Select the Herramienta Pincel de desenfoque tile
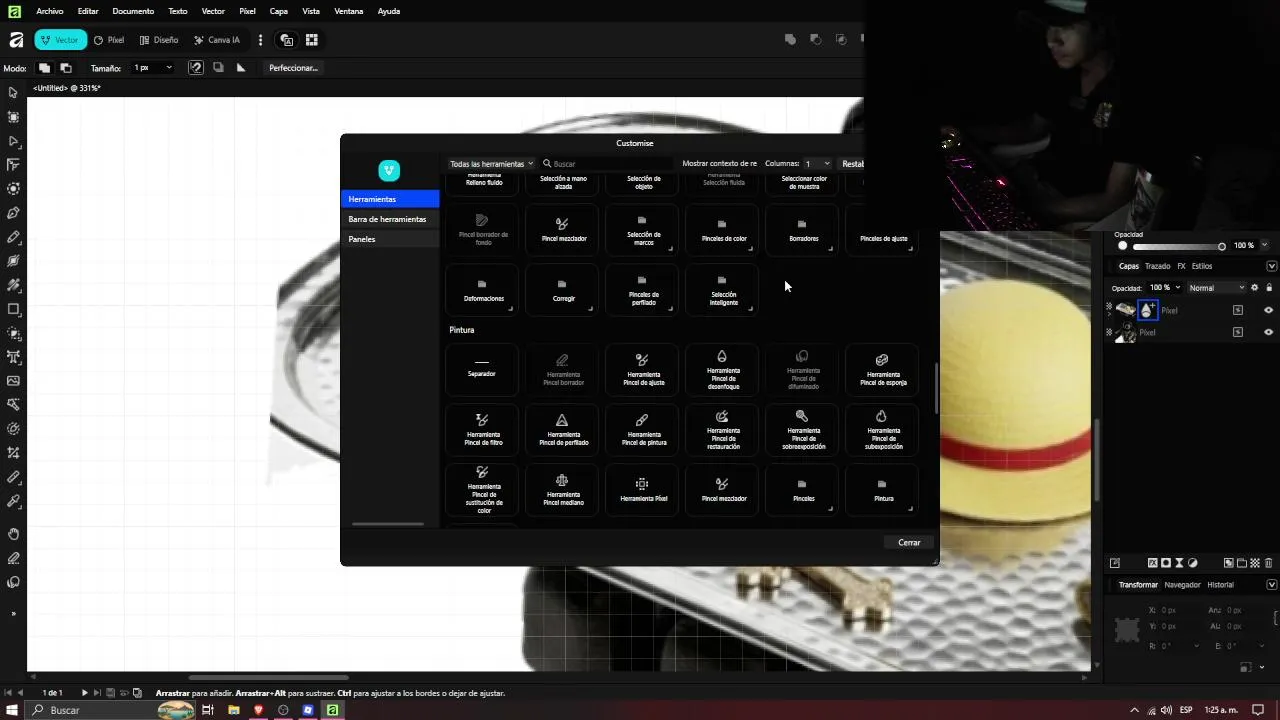The image size is (1280, 720). [x=723, y=369]
